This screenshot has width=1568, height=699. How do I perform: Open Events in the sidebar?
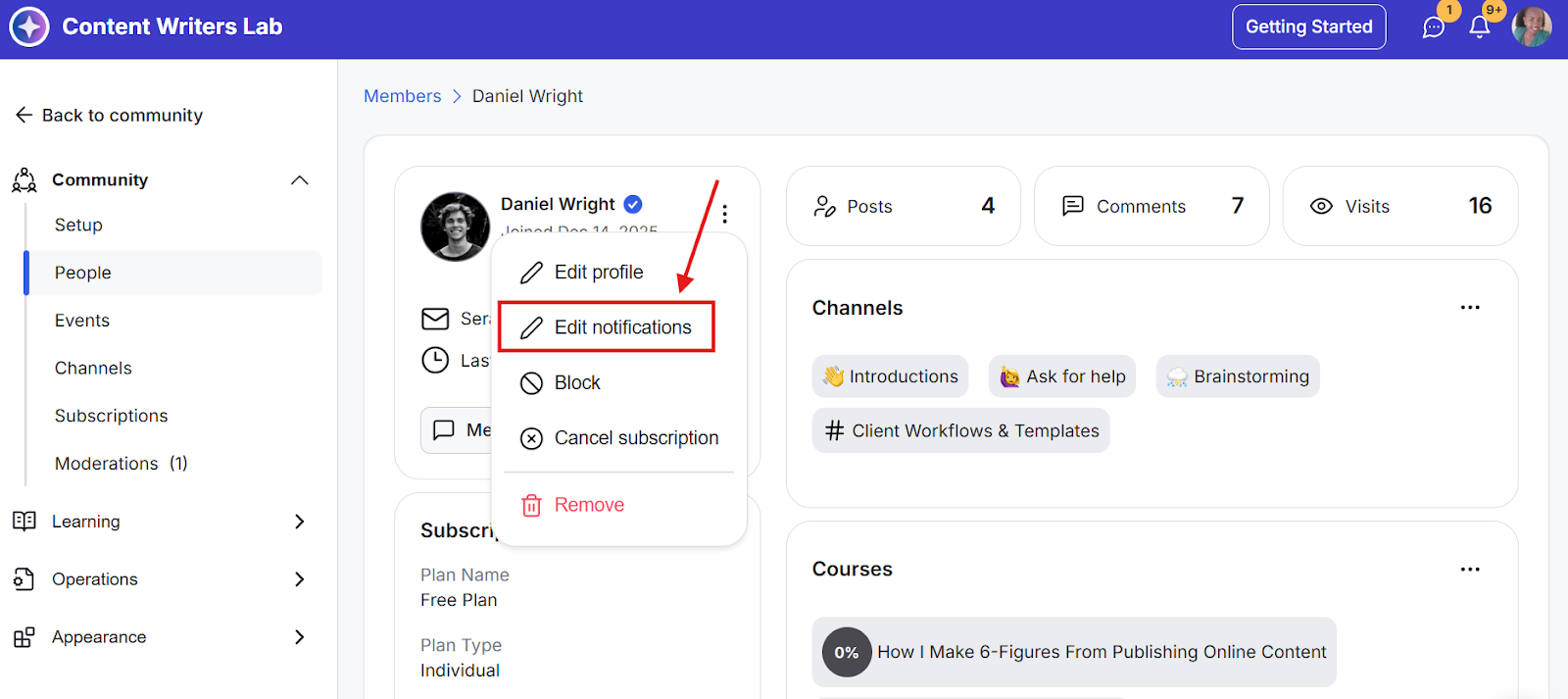point(82,321)
